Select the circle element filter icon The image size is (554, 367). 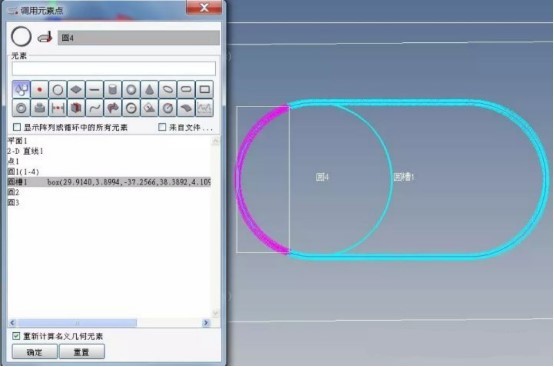pos(58,89)
